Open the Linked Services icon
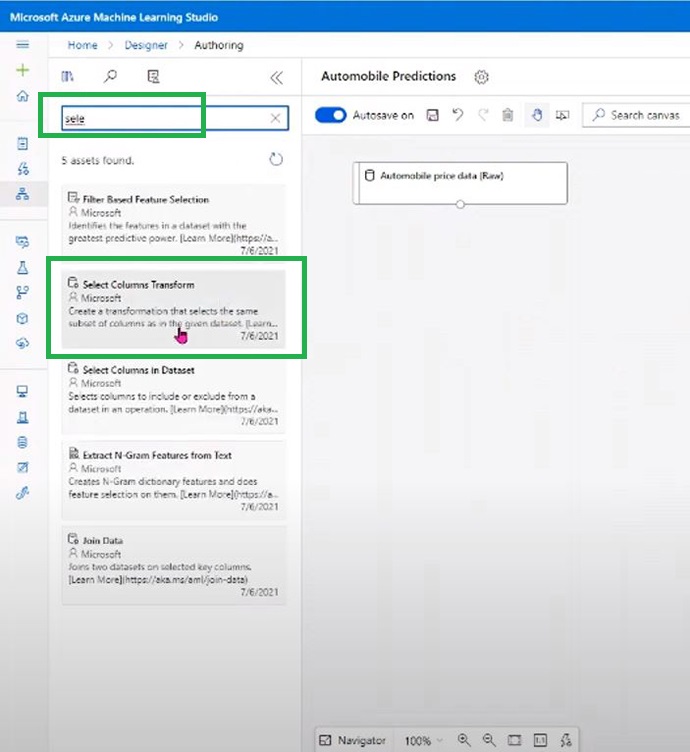This screenshot has height=752, width=690. click(x=23, y=493)
